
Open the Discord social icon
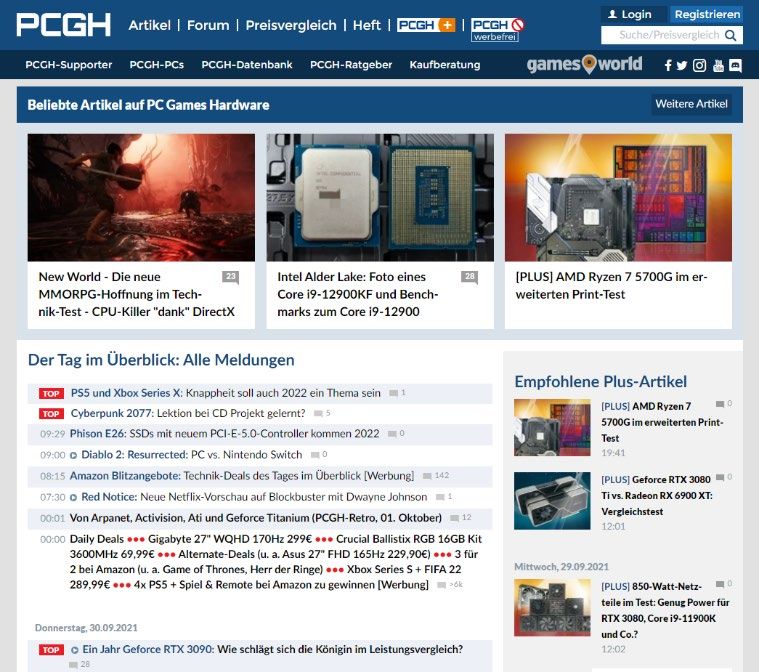(x=735, y=65)
